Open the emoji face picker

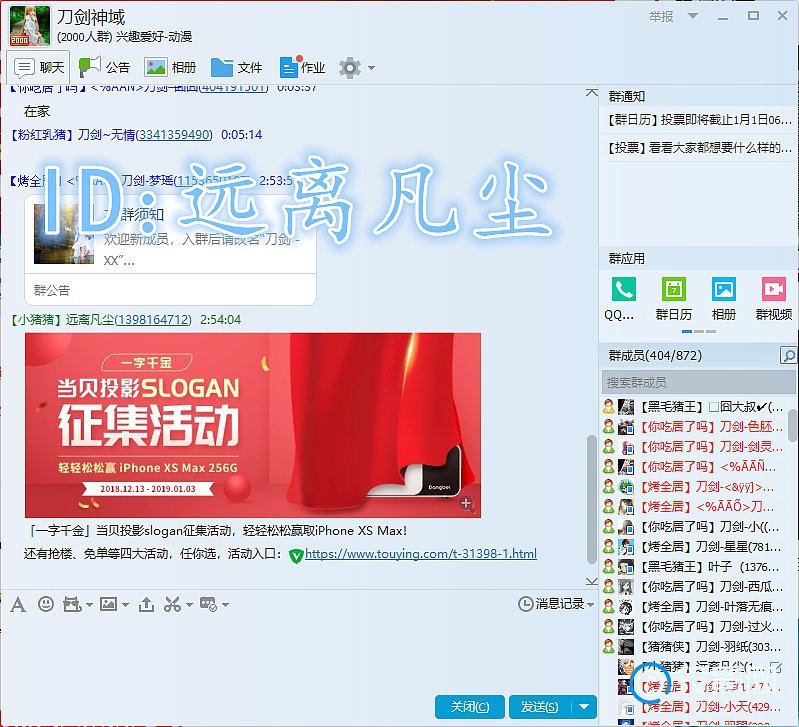click(45, 604)
